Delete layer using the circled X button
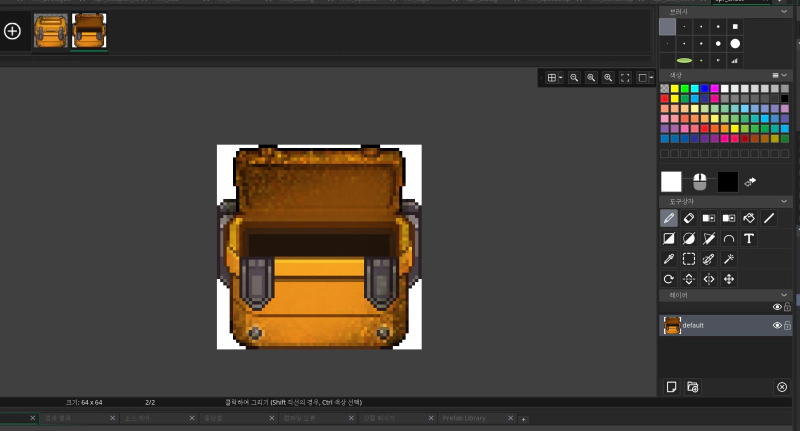The width and height of the screenshot is (800, 431). 782,386
